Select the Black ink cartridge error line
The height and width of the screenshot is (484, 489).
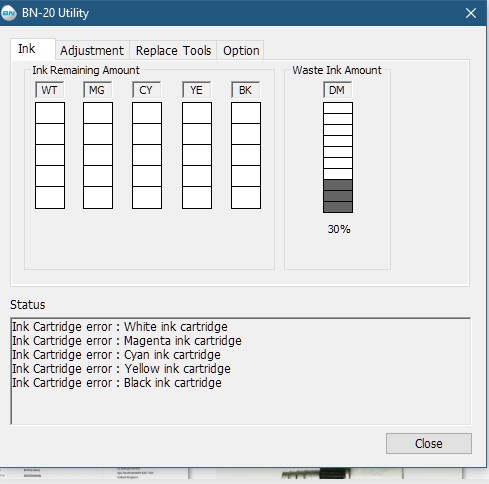(117, 383)
